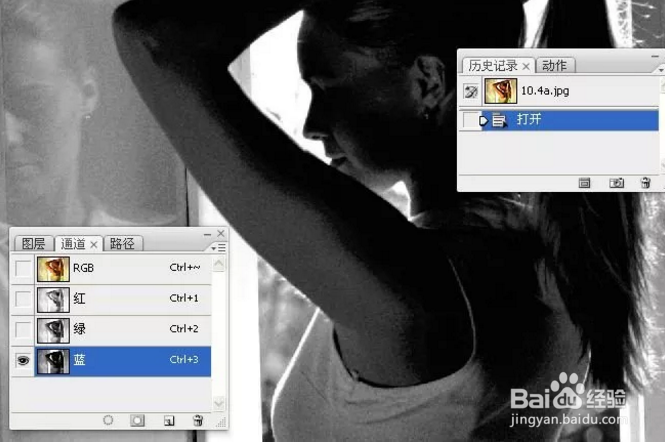
Task: Switch to the 路径 tab
Action: click(122, 243)
